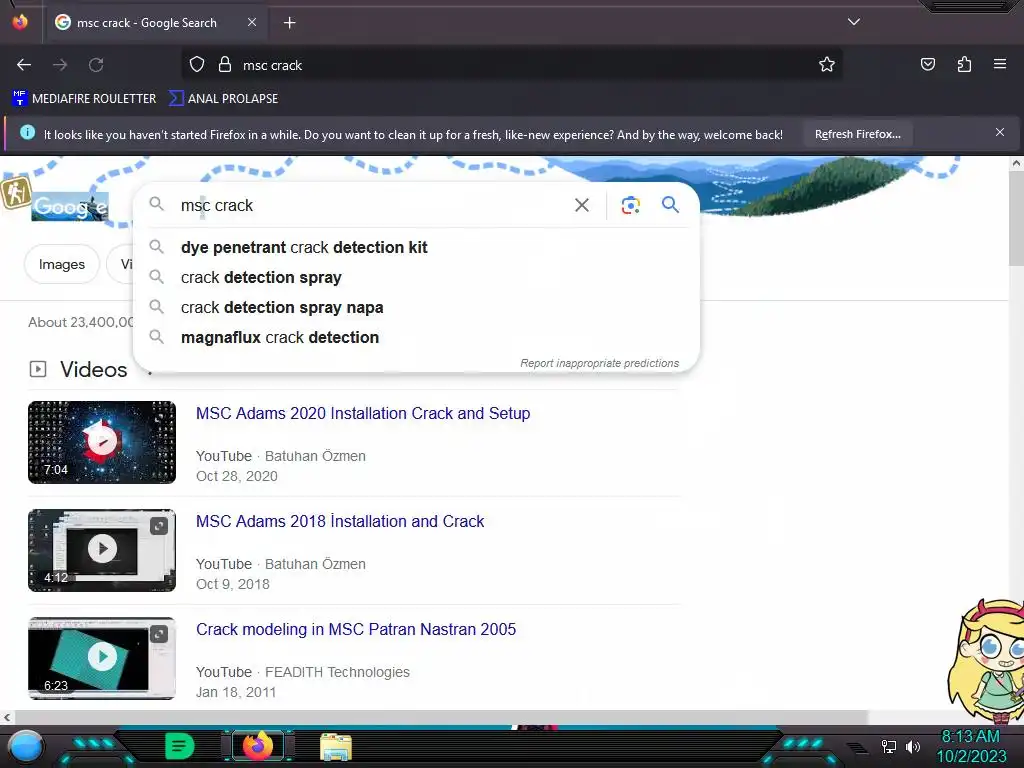
Task: Submit search with blue magnifier icon
Action: [671, 205]
